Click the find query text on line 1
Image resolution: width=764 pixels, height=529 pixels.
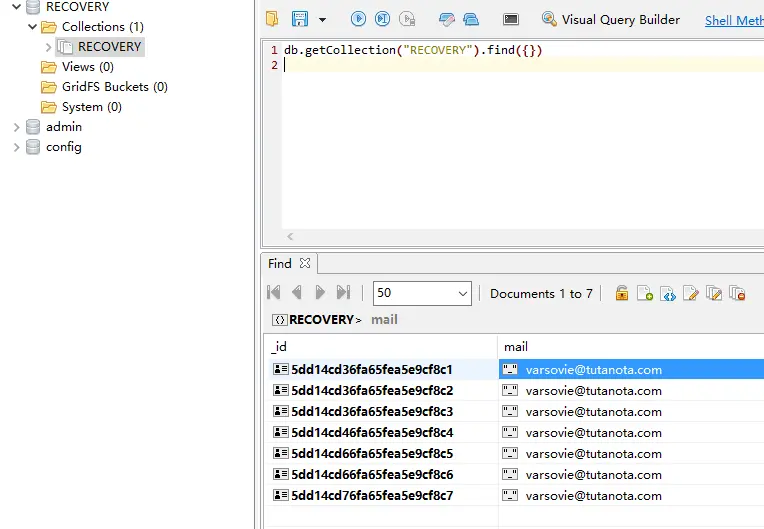click(x=413, y=50)
